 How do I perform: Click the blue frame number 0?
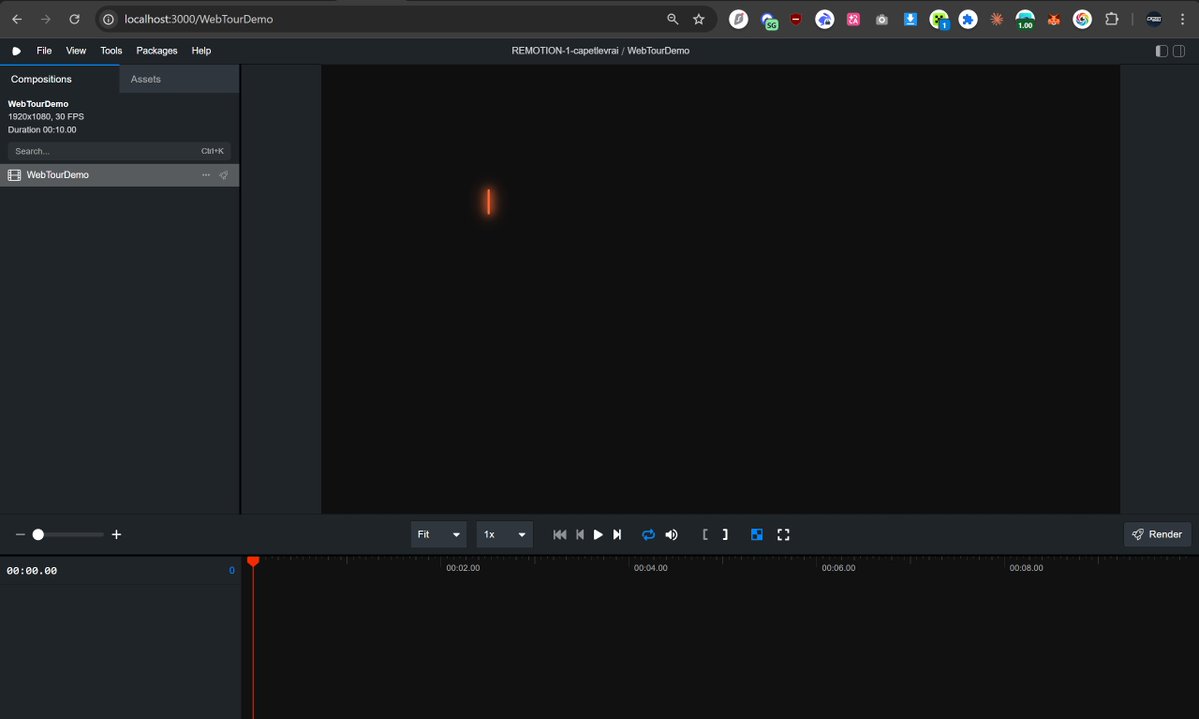click(232, 571)
